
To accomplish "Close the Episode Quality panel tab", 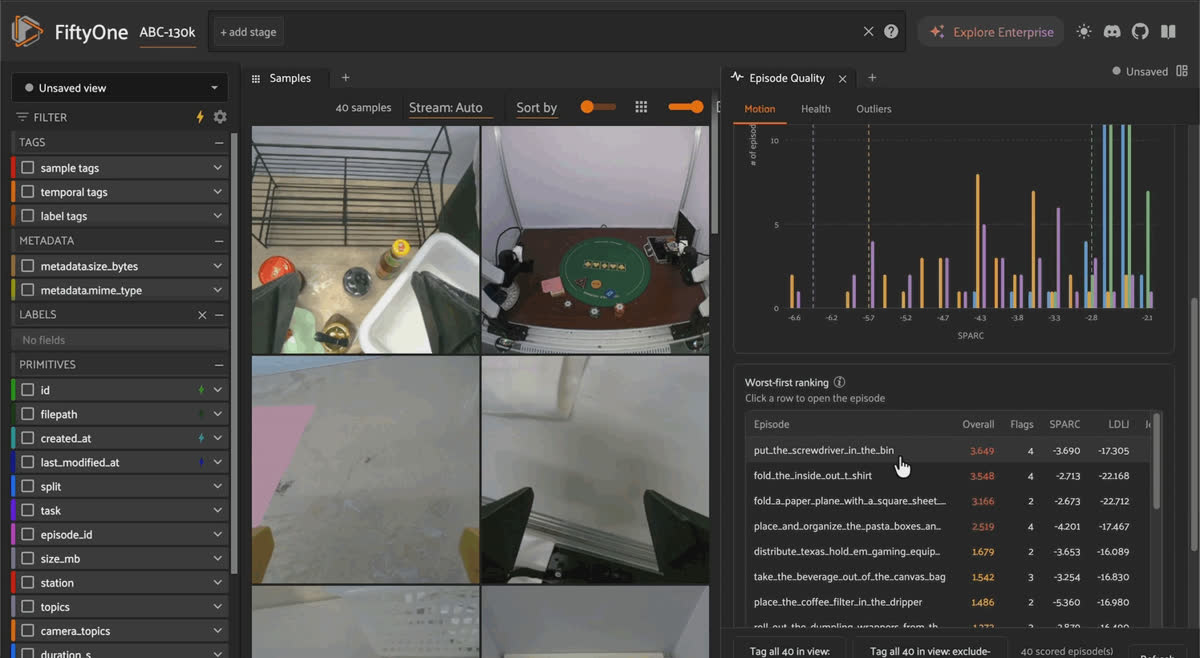I will coord(842,78).
